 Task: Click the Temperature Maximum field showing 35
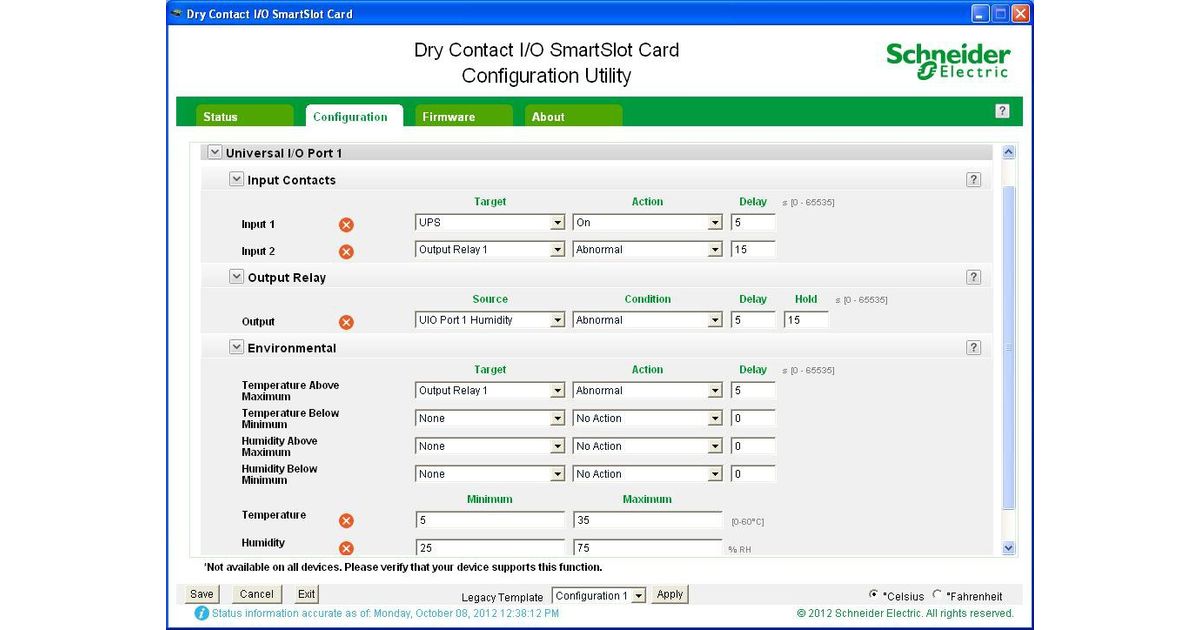point(647,520)
